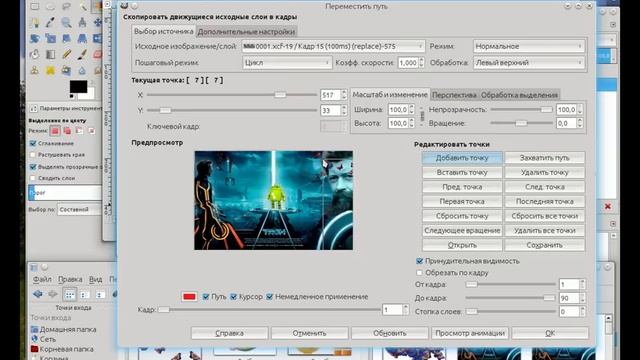This screenshot has height=360, width=640.
Task: Select the Perspective tool
Action: tap(82, 38)
